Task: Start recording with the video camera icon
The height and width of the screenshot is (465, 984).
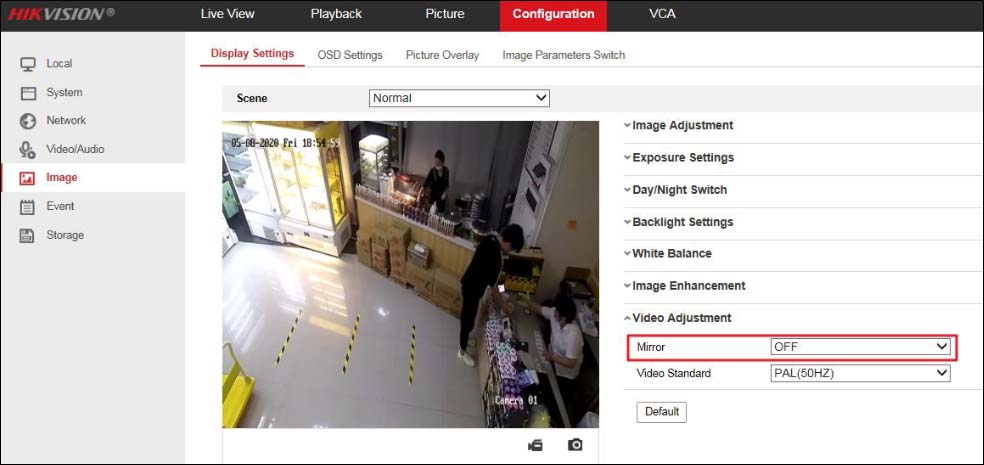Action: click(x=535, y=445)
